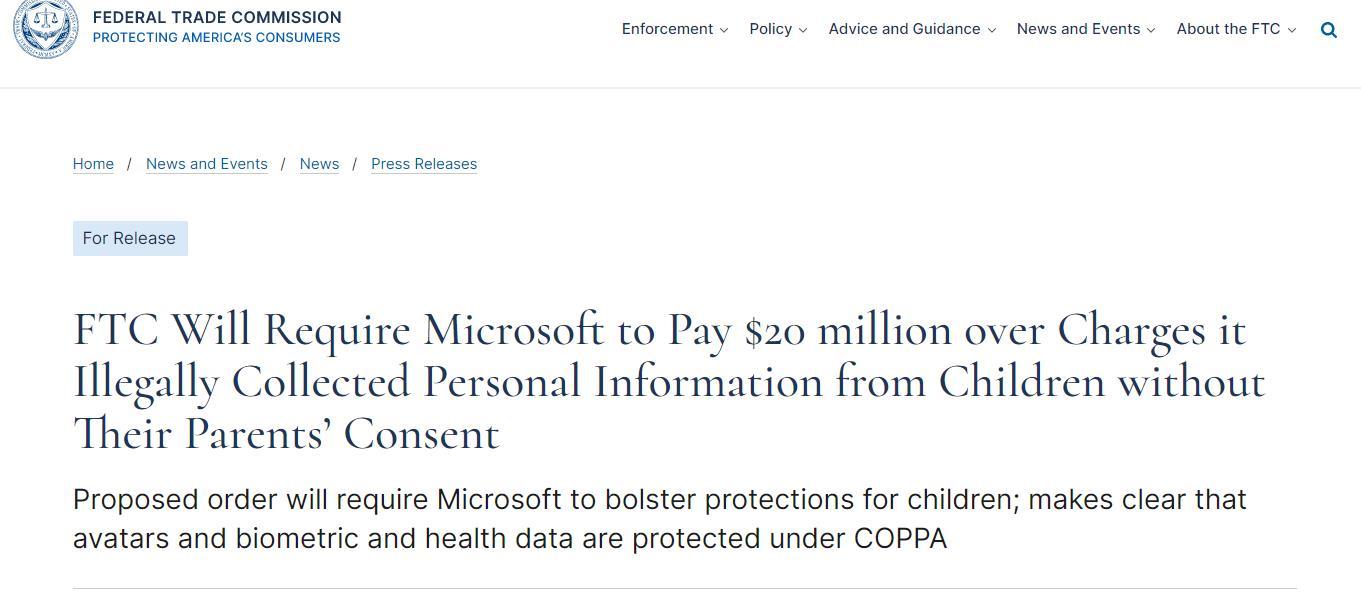Open the Press Releases breadcrumb link
The width and height of the screenshot is (1361, 606).
(424, 164)
